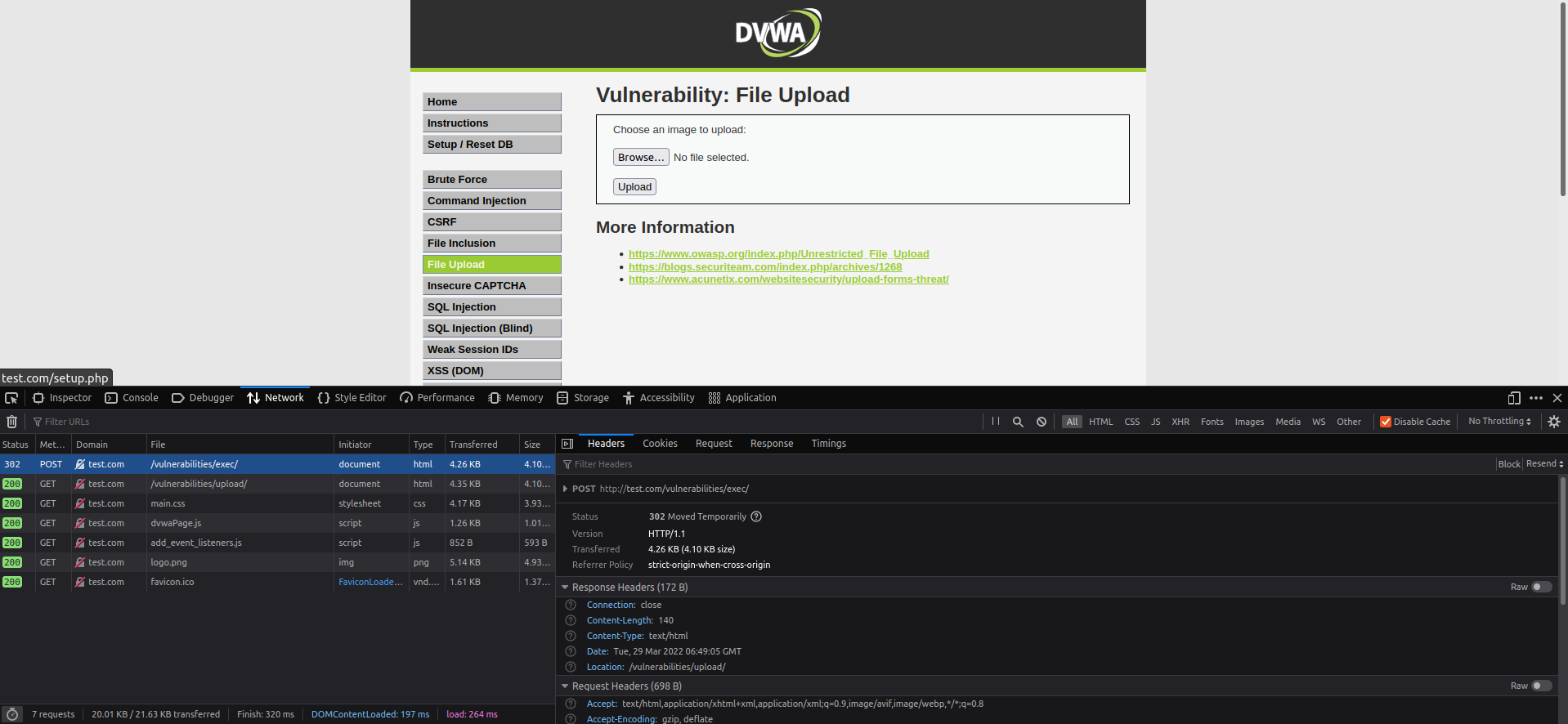Image resolution: width=1568 pixels, height=724 pixels.
Task: Toggle the Disable Cache checkbox
Action: (1386, 422)
